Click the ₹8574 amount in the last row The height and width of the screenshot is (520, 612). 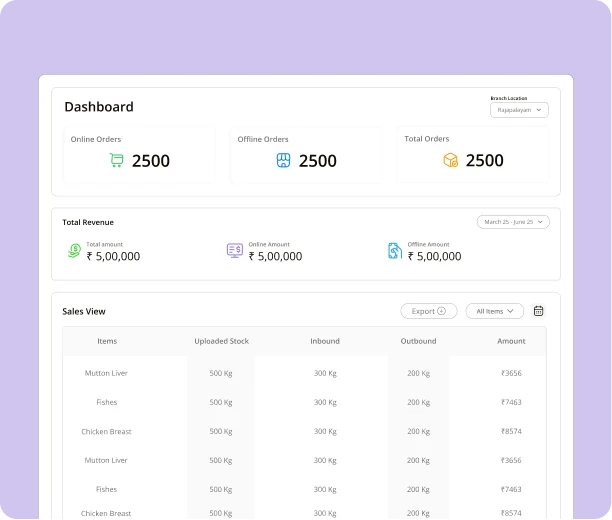(x=511, y=513)
